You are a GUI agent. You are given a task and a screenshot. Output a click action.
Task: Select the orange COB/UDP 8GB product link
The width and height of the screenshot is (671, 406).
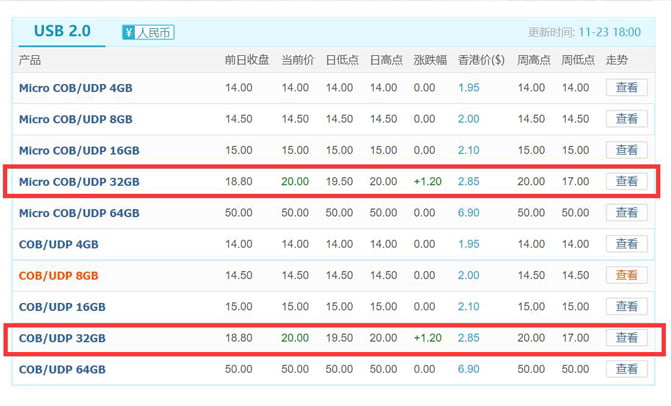click(x=59, y=275)
